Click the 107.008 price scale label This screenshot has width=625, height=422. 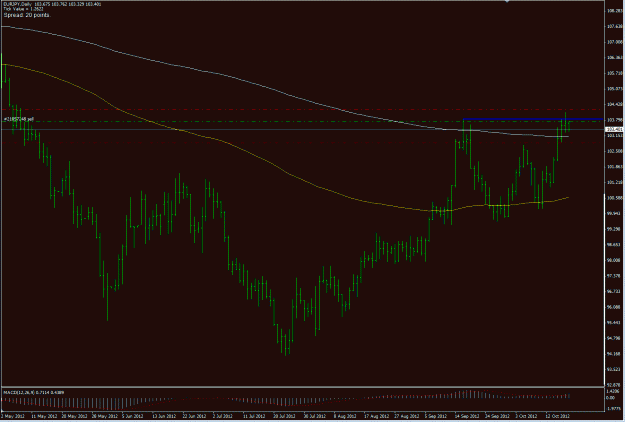coord(615,42)
